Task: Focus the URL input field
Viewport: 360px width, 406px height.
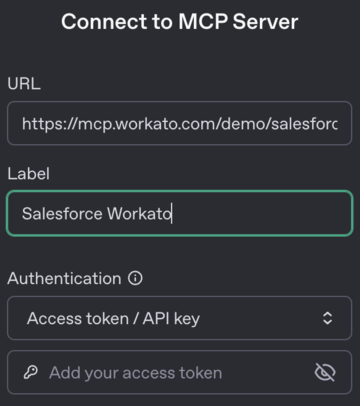Action: [179, 123]
